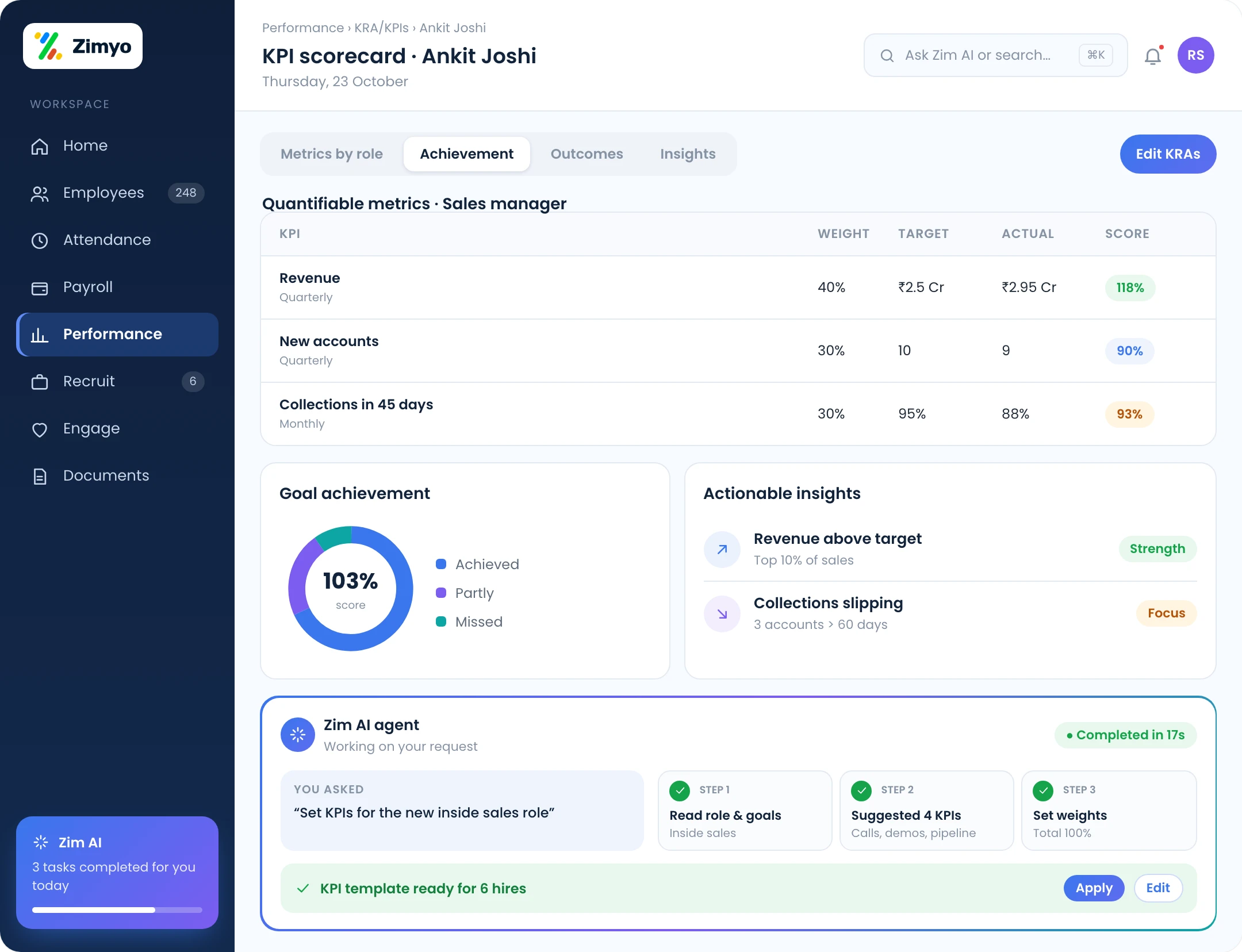This screenshot has width=1242, height=952.
Task: Switch to the Metrics by role tab
Action: [x=332, y=154]
